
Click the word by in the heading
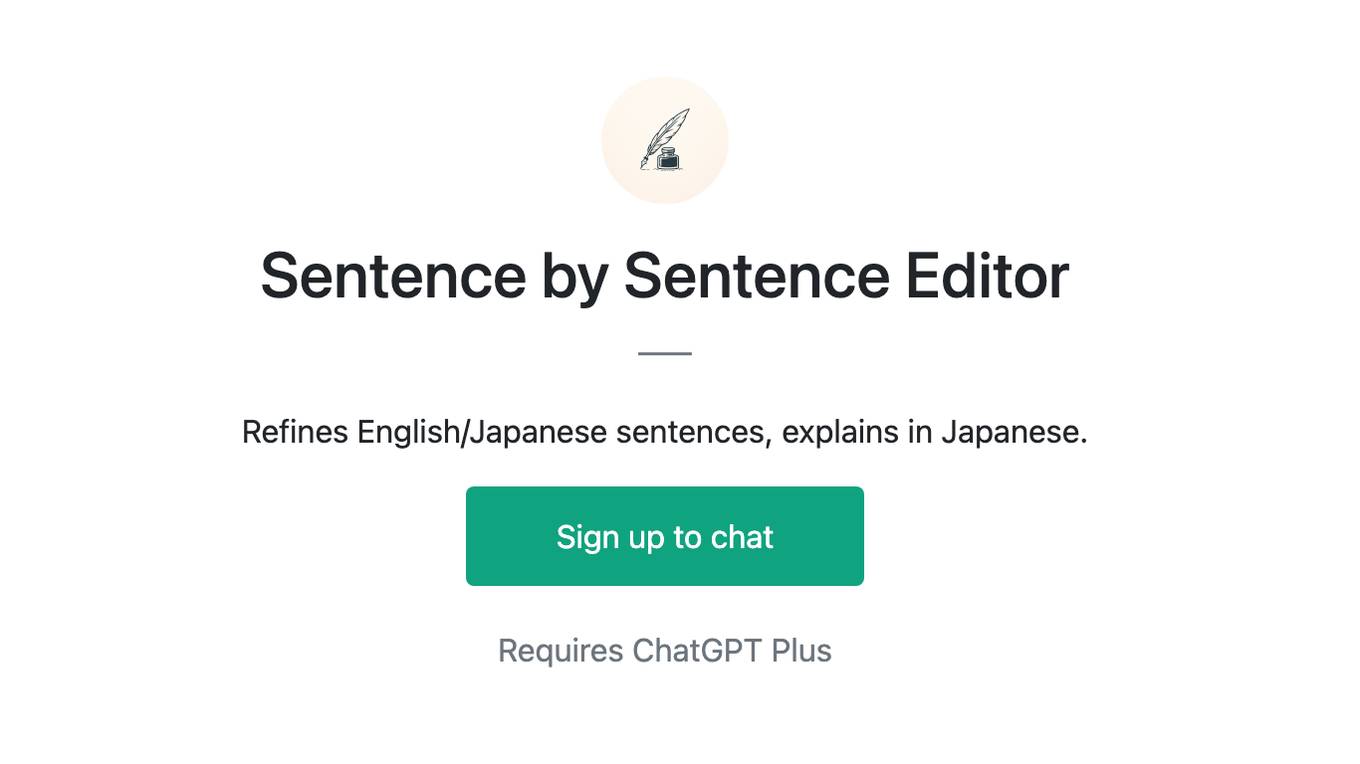point(575,278)
